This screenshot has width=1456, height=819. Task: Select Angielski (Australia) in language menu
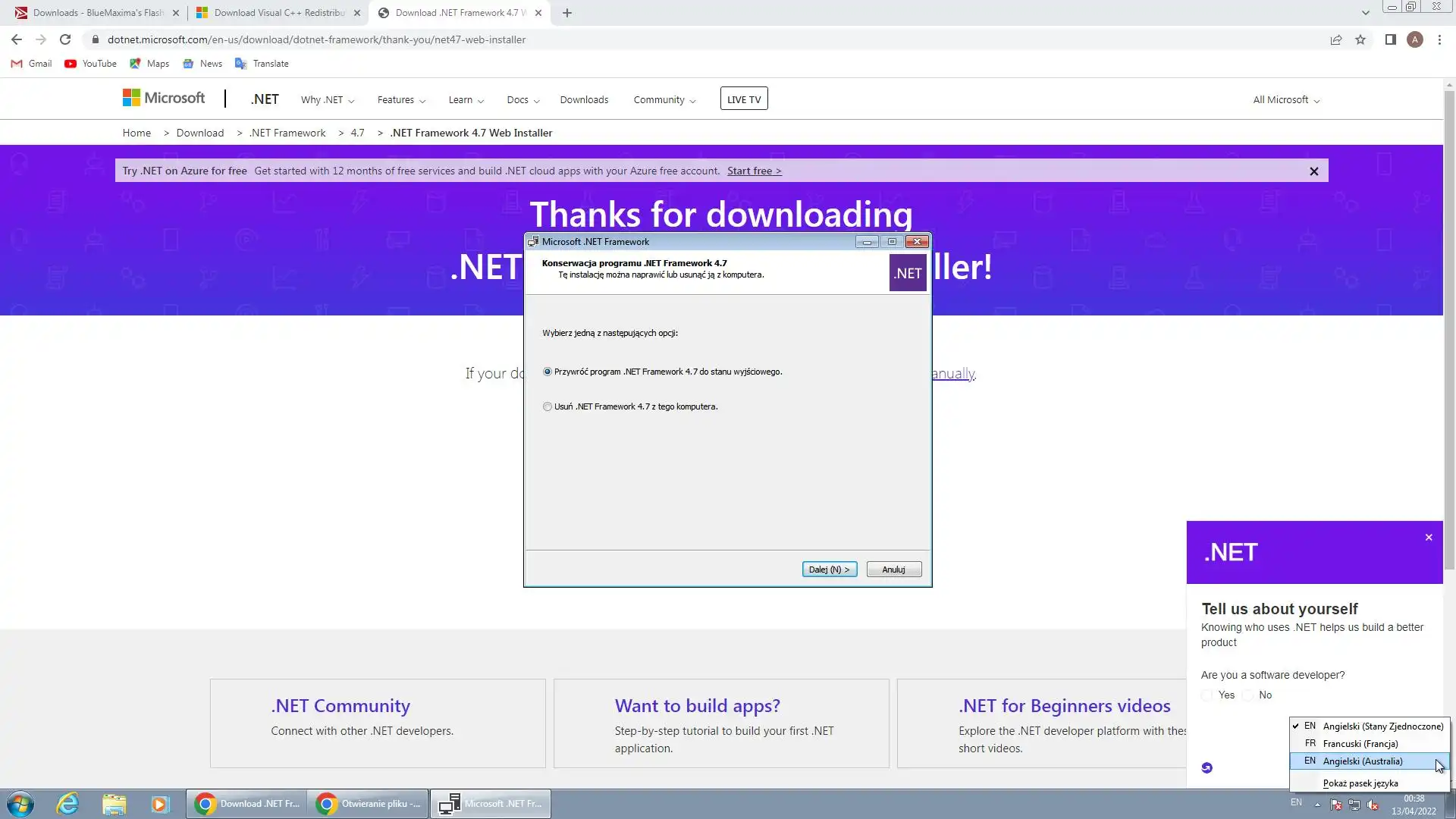click(1362, 761)
